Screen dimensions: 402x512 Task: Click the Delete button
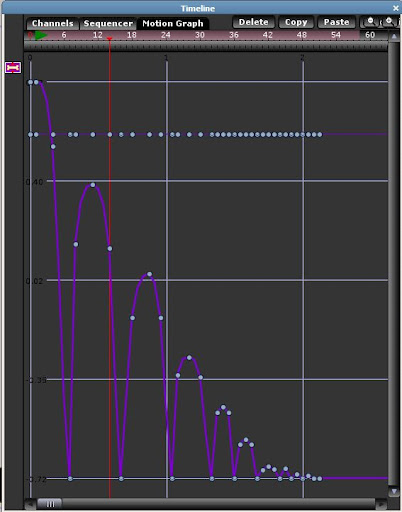pyautogui.click(x=253, y=22)
